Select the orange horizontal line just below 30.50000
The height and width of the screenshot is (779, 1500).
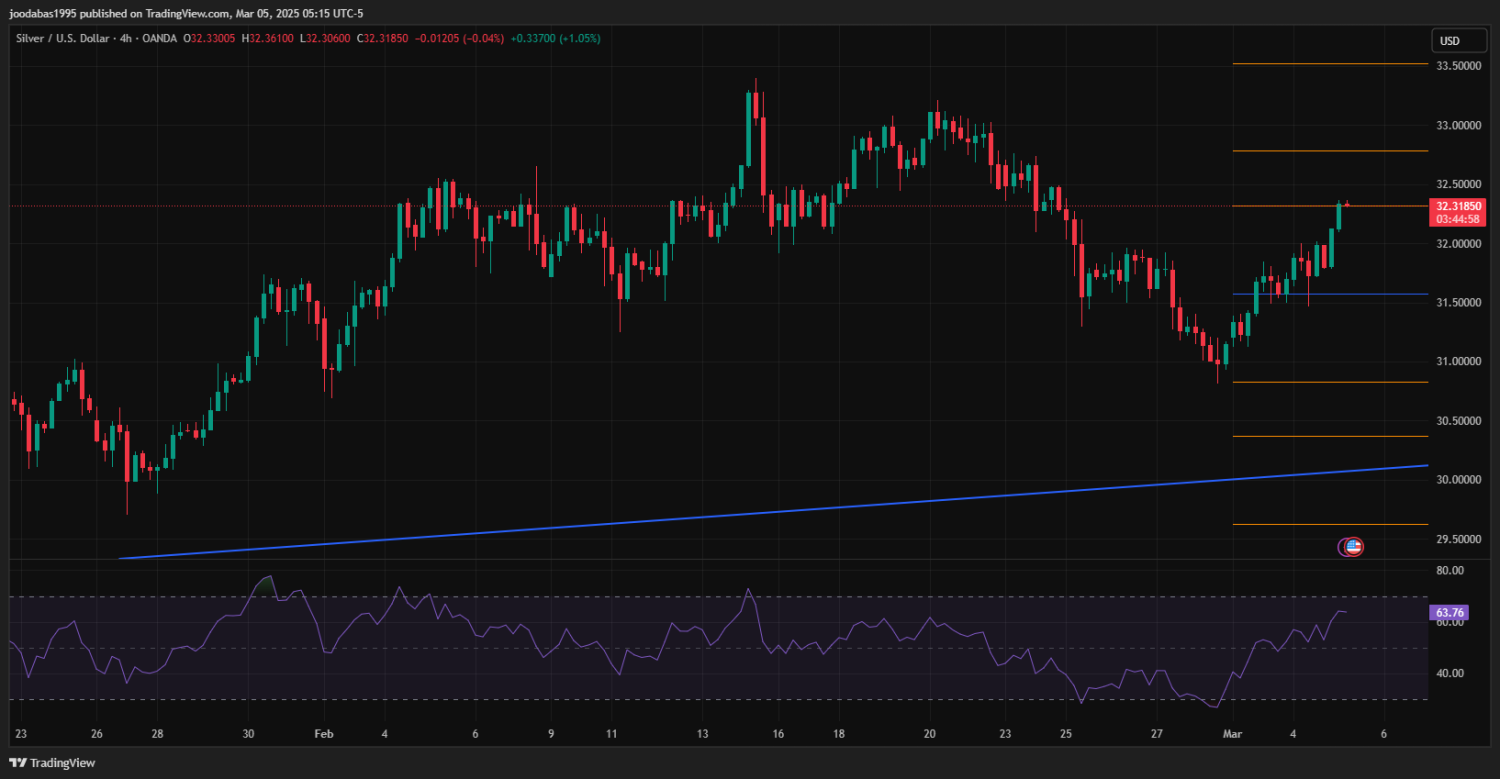pos(1330,436)
